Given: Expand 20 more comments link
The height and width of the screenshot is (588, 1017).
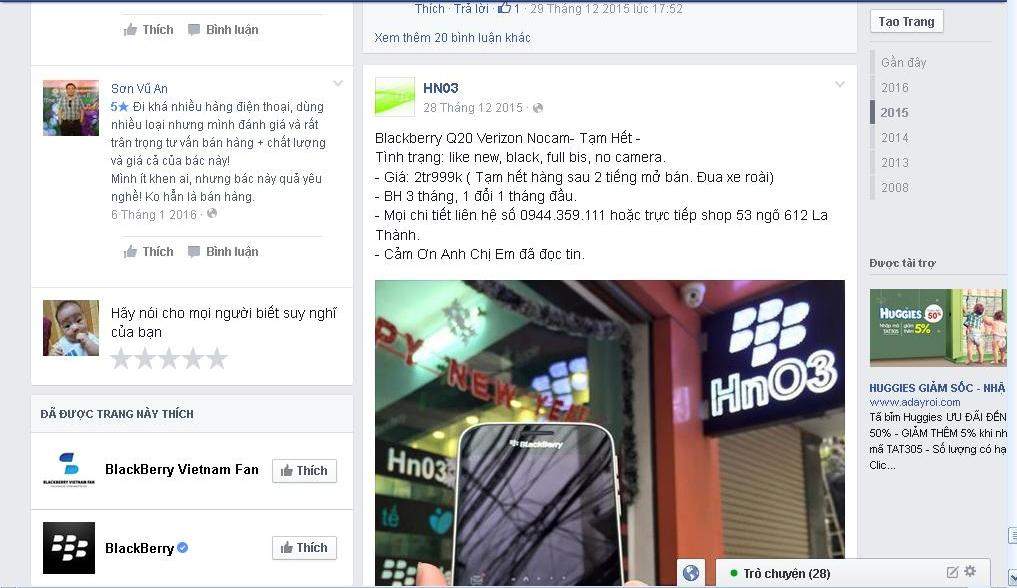Looking at the screenshot, I should click(x=452, y=38).
